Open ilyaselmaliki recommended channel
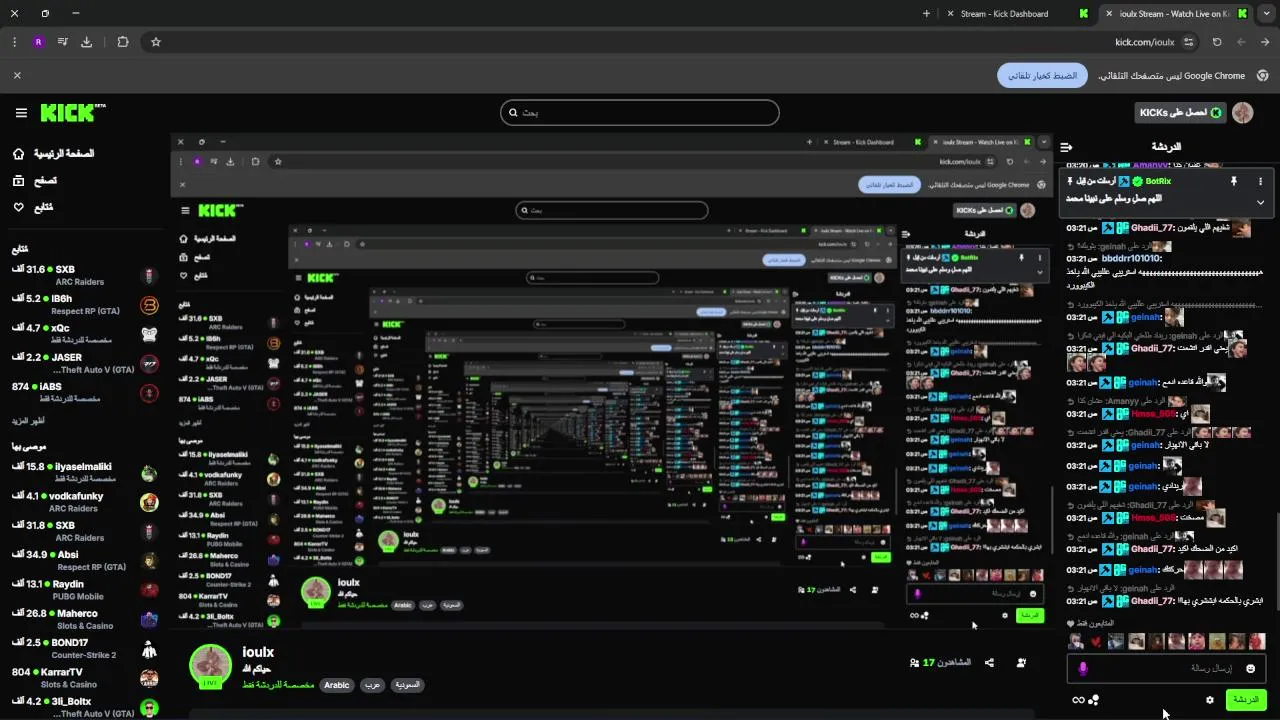The width and height of the screenshot is (1280, 720). click(x=85, y=472)
